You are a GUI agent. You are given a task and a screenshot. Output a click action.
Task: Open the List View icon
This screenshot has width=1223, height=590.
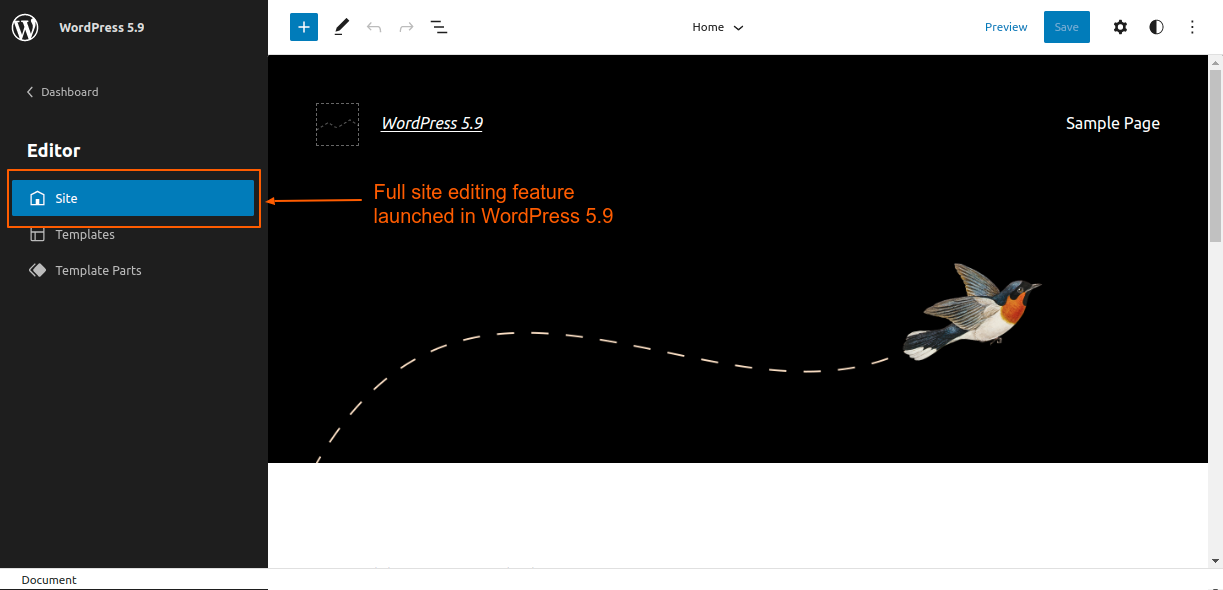pyautogui.click(x=439, y=27)
